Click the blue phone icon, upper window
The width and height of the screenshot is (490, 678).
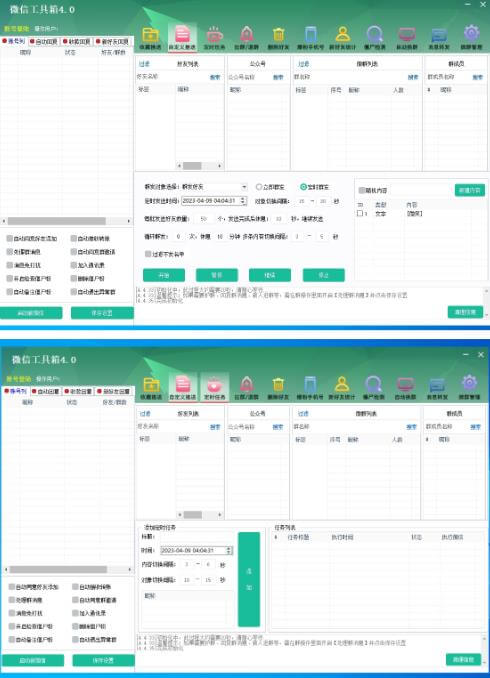(310, 37)
